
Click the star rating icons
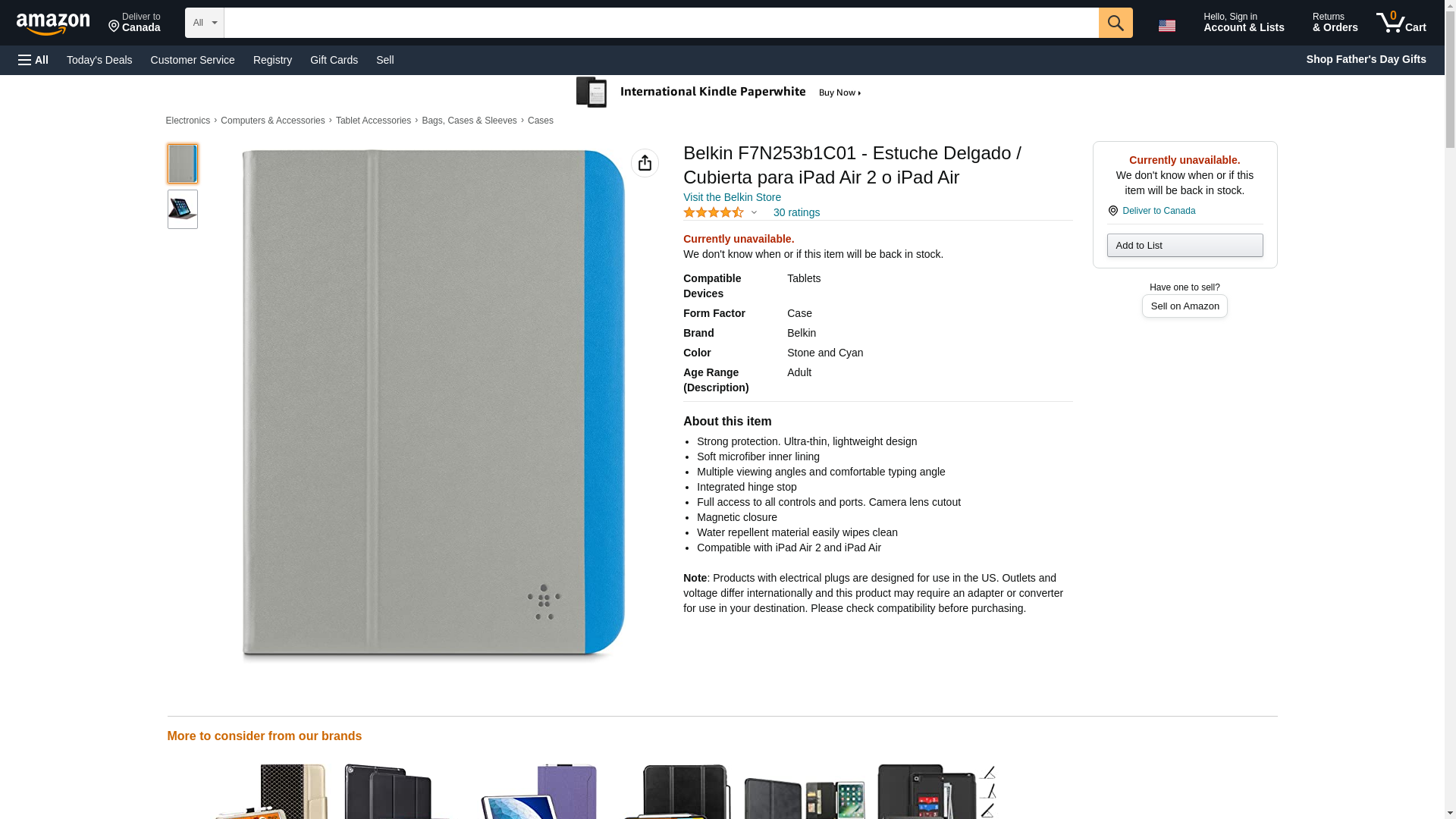tap(713, 213)
